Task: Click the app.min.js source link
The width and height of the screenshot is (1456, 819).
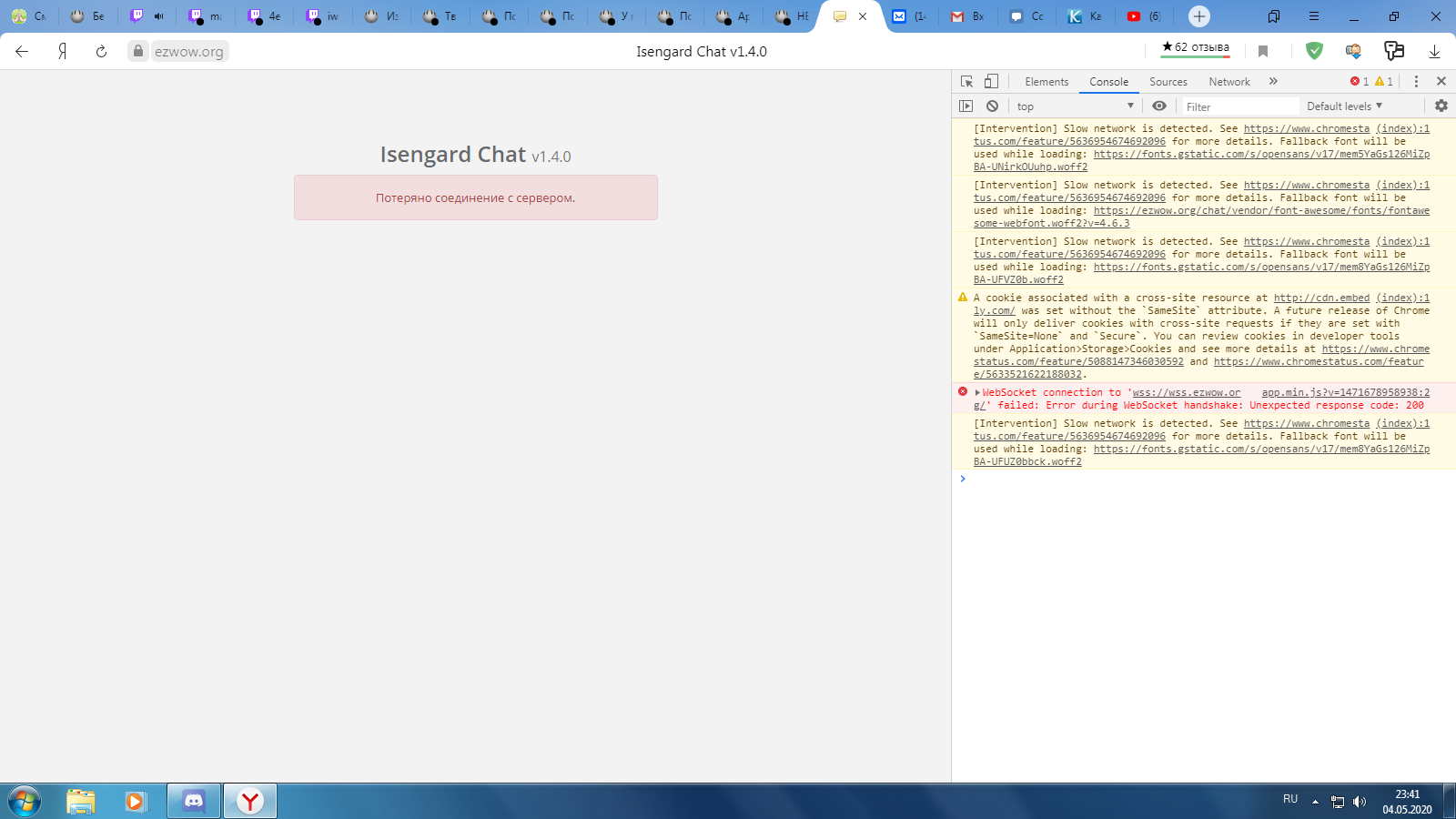Action: [1345, 393]
